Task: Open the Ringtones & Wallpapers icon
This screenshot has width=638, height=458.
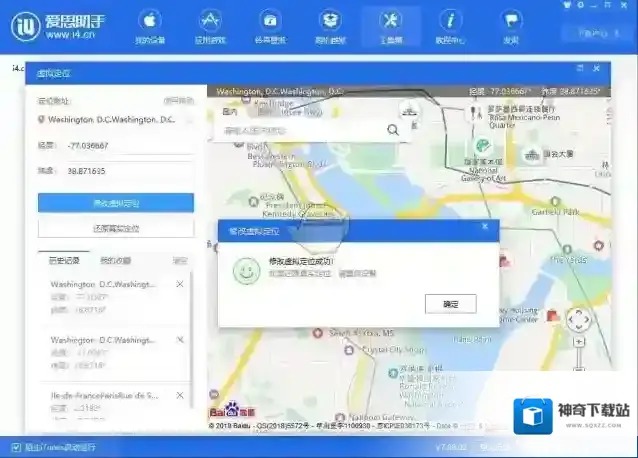Action: (x=269, y=25)
